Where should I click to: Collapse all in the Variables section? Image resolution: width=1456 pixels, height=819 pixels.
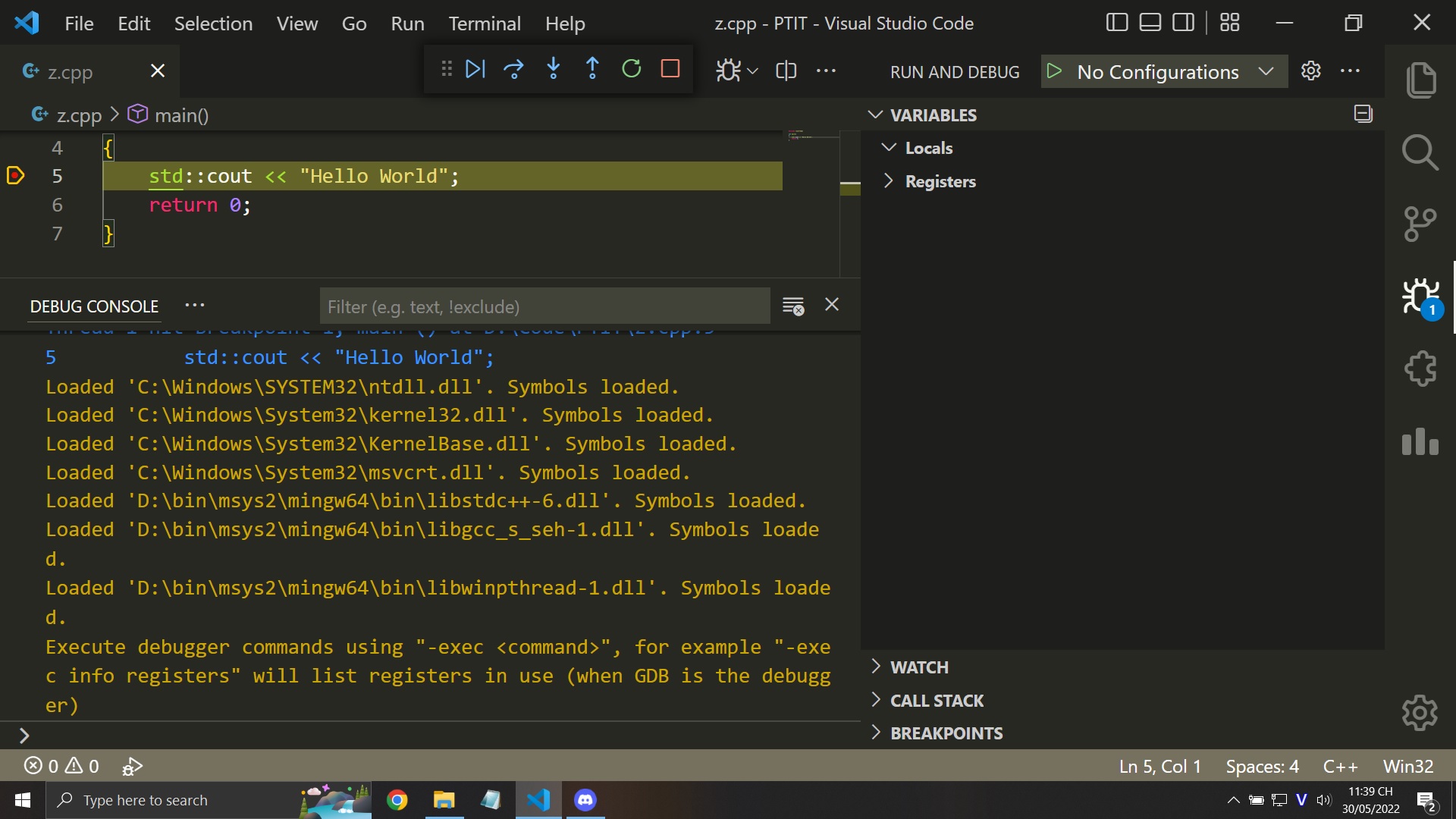(1363, 115)
